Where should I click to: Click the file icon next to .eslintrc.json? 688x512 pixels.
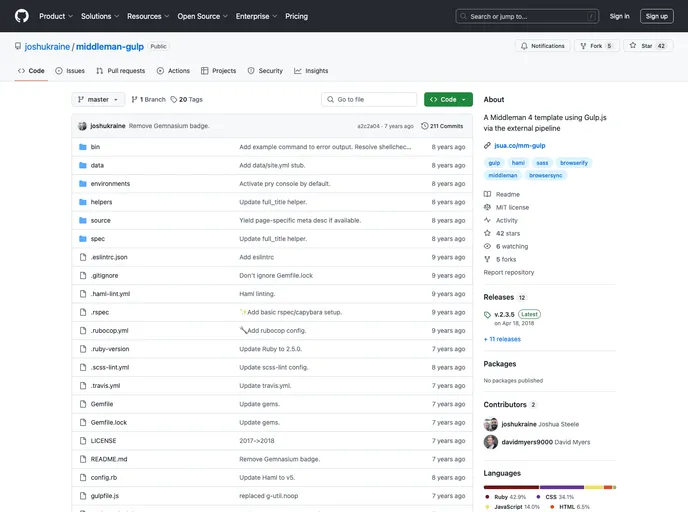(x=82, y=257)
